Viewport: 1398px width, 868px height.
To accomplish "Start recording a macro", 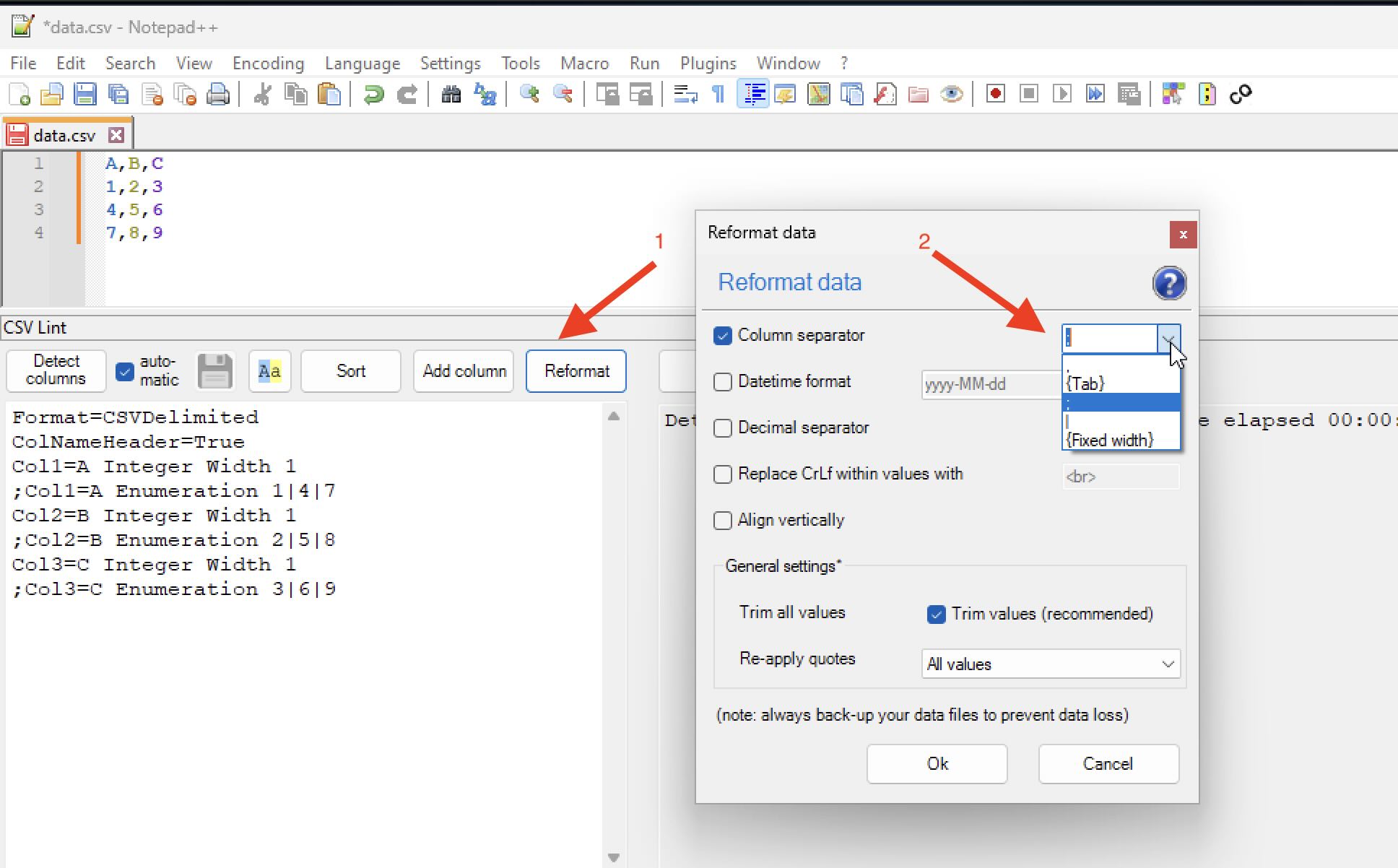I will click(x=994, y=94).
